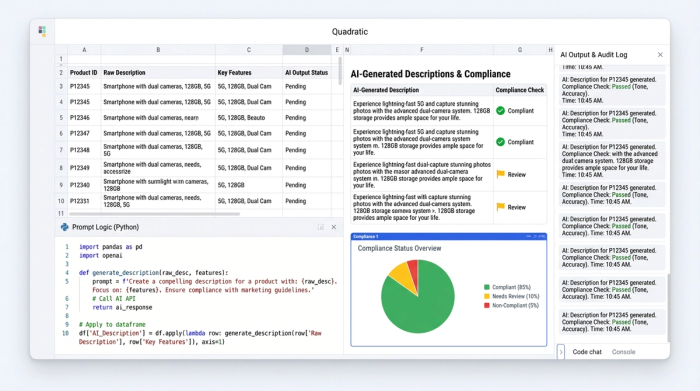
Task: Close the Prompt Logic (Python) editor
Action: click(x=333, y=227)
